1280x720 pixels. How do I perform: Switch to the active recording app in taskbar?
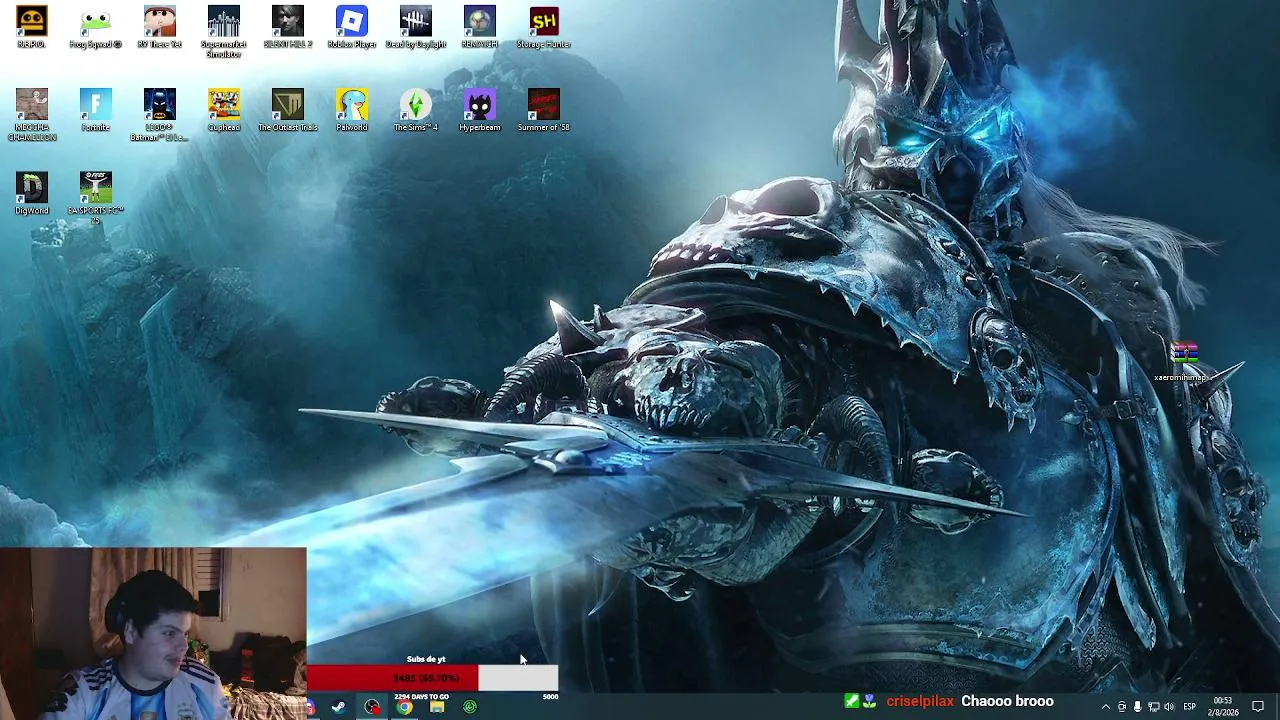pyautogui.click(x=372, y=707)
